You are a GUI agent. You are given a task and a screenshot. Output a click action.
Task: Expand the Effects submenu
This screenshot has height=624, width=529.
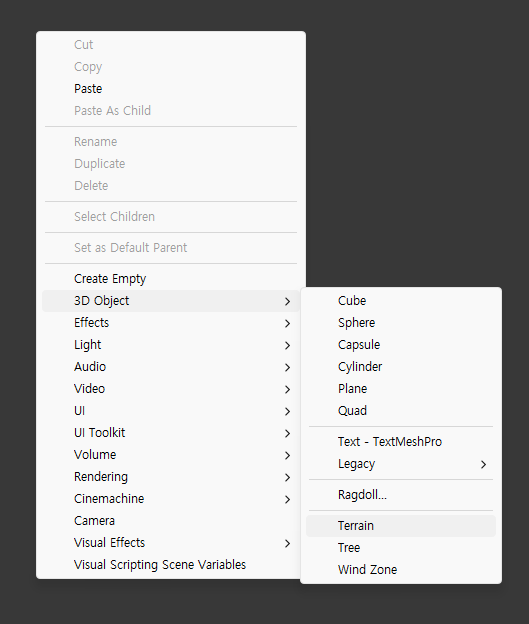(171, 323)
